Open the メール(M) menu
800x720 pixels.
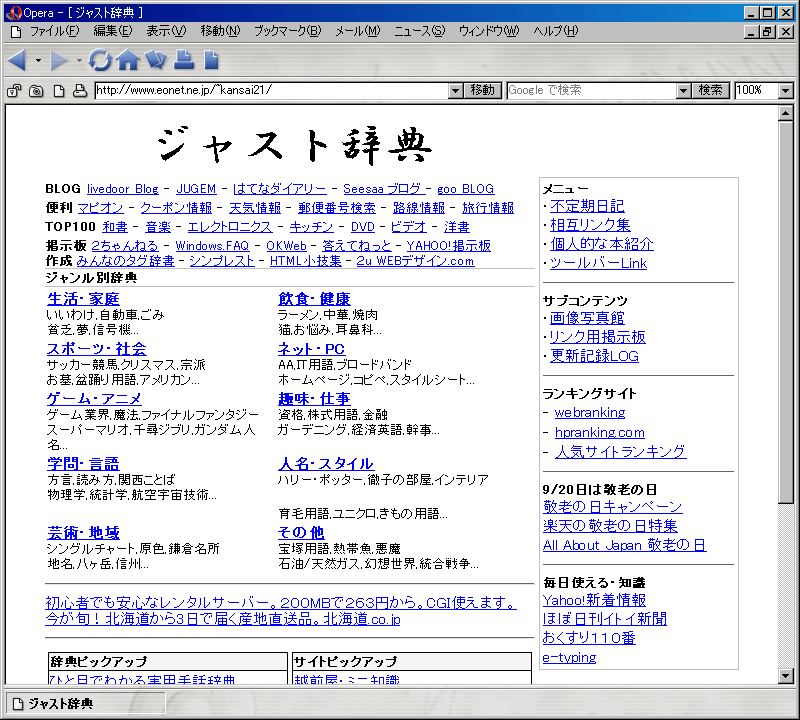pos(358,31)
